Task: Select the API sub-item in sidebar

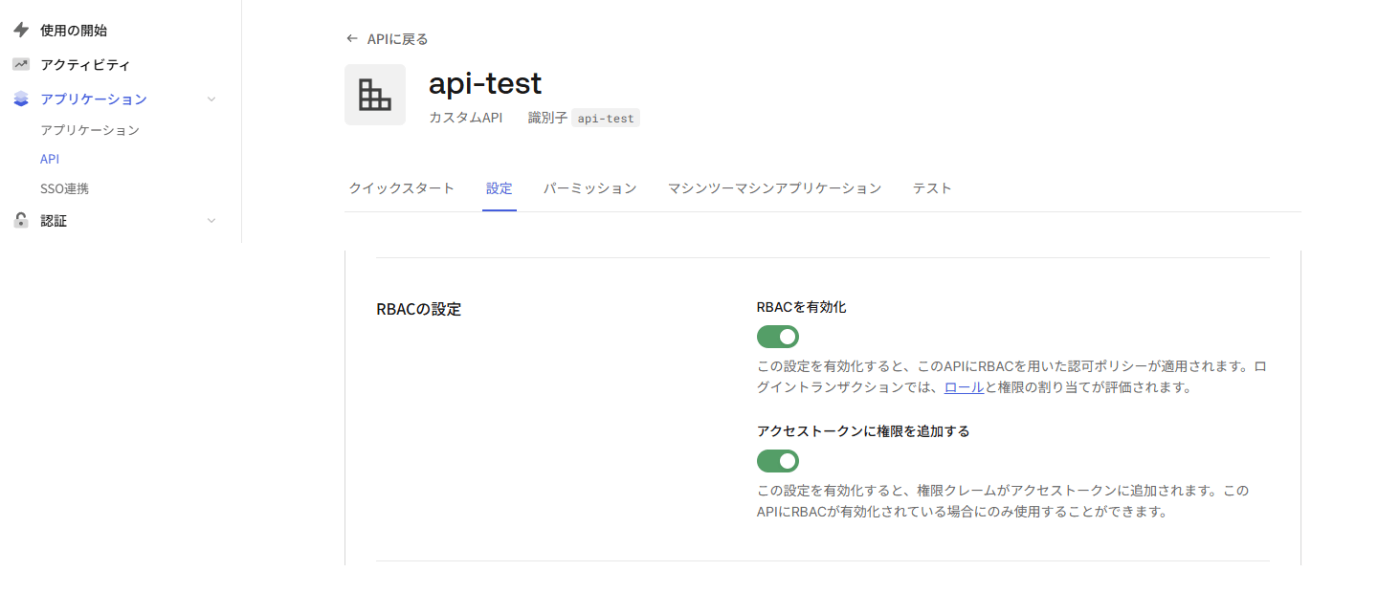Action: coord(50,159)
